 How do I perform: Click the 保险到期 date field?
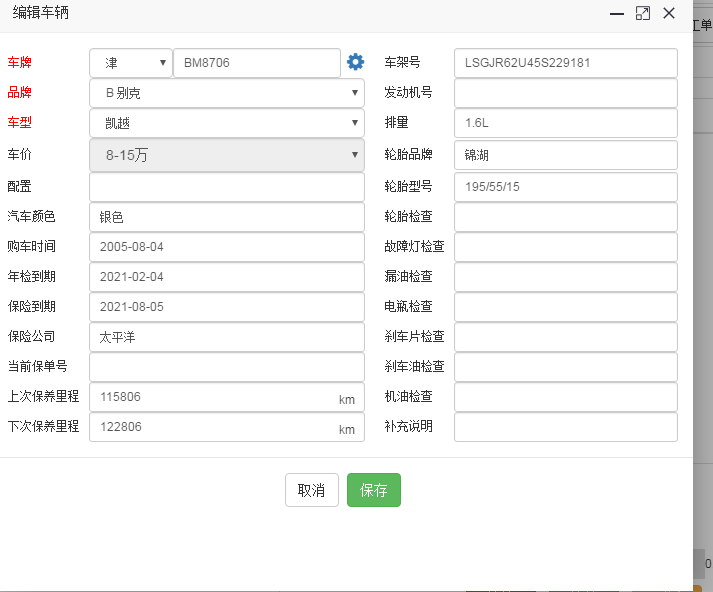click(227, 306)
